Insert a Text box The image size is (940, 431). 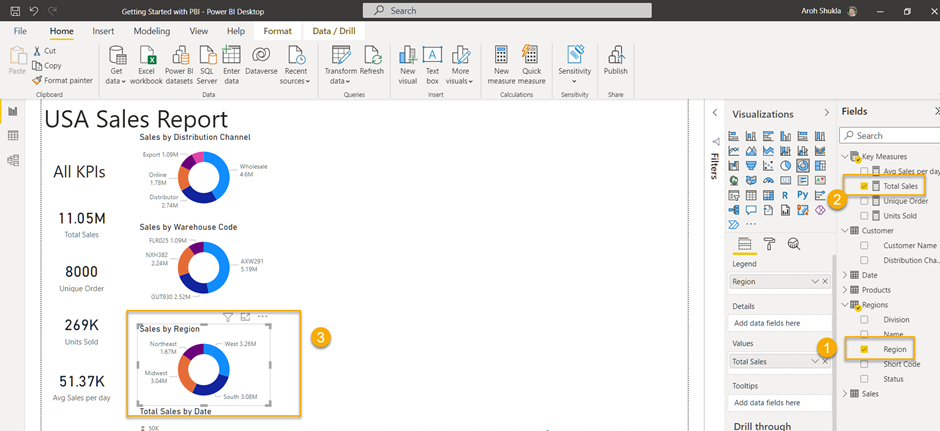tap(432, 65)
